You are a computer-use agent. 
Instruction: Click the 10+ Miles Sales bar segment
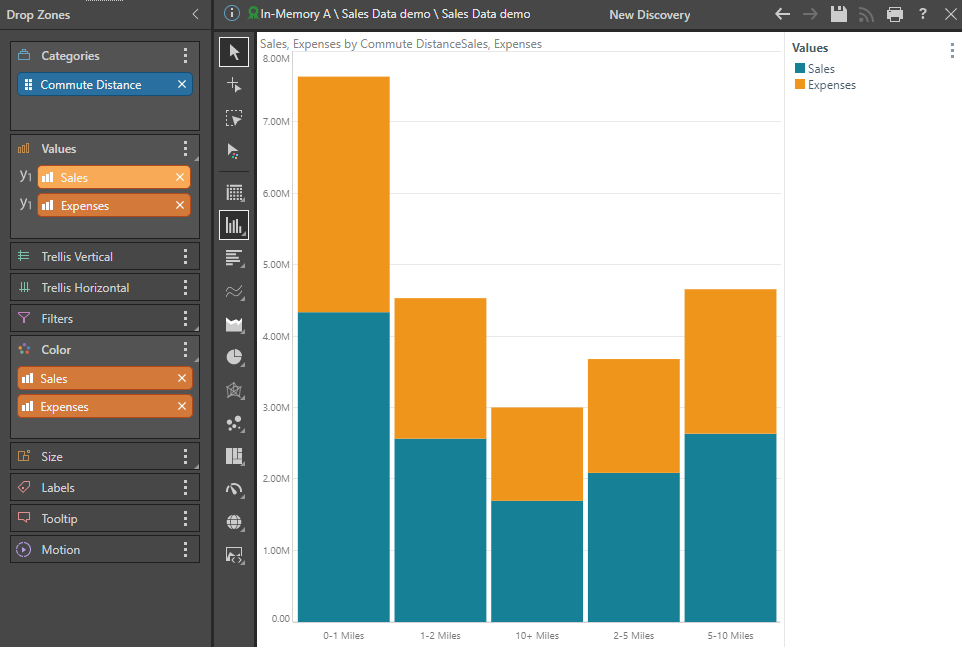[x=538, y=560]
